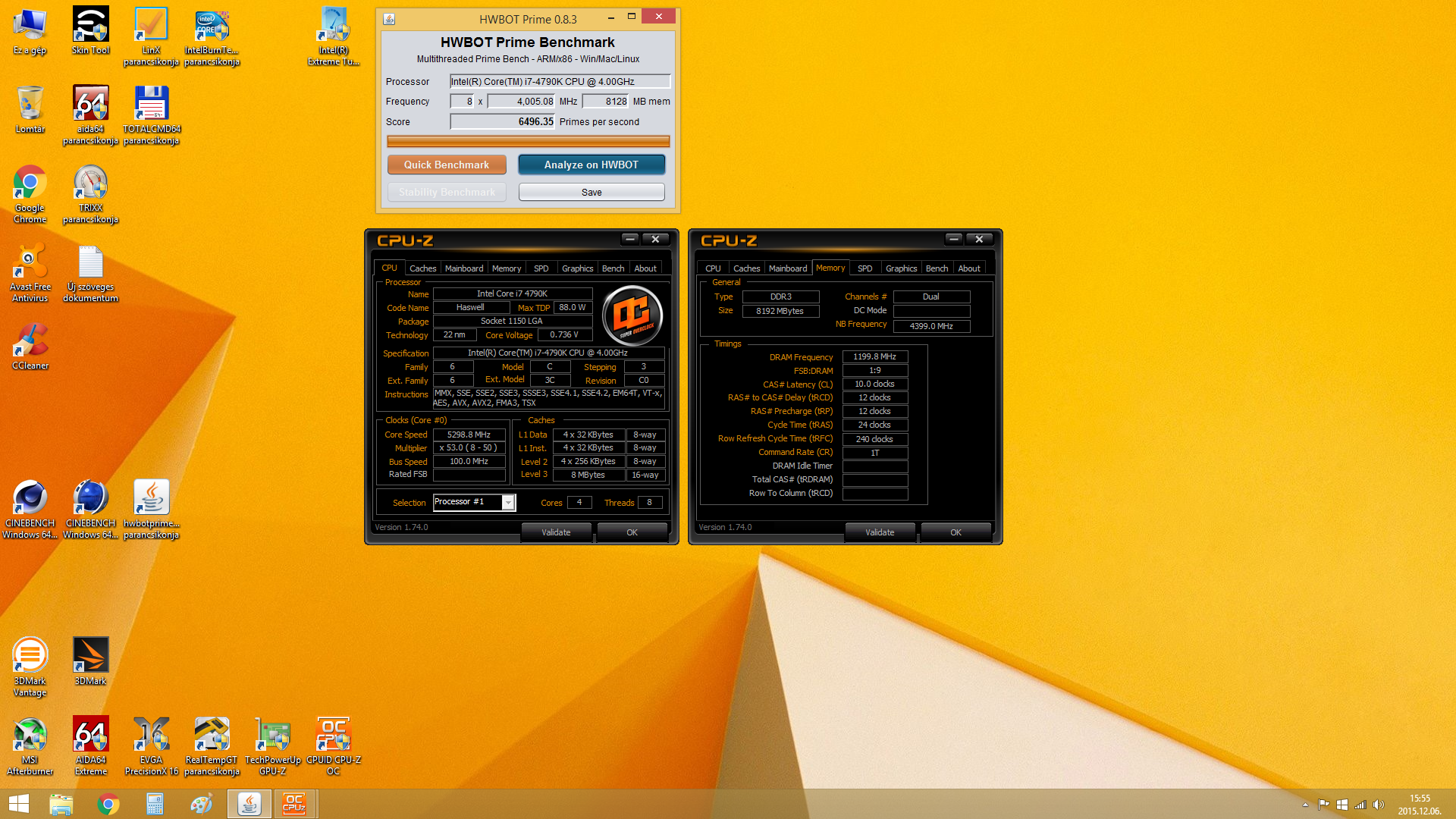
Task: Open Bench tab in left CPU-Z window
Action: pos(613,268)
